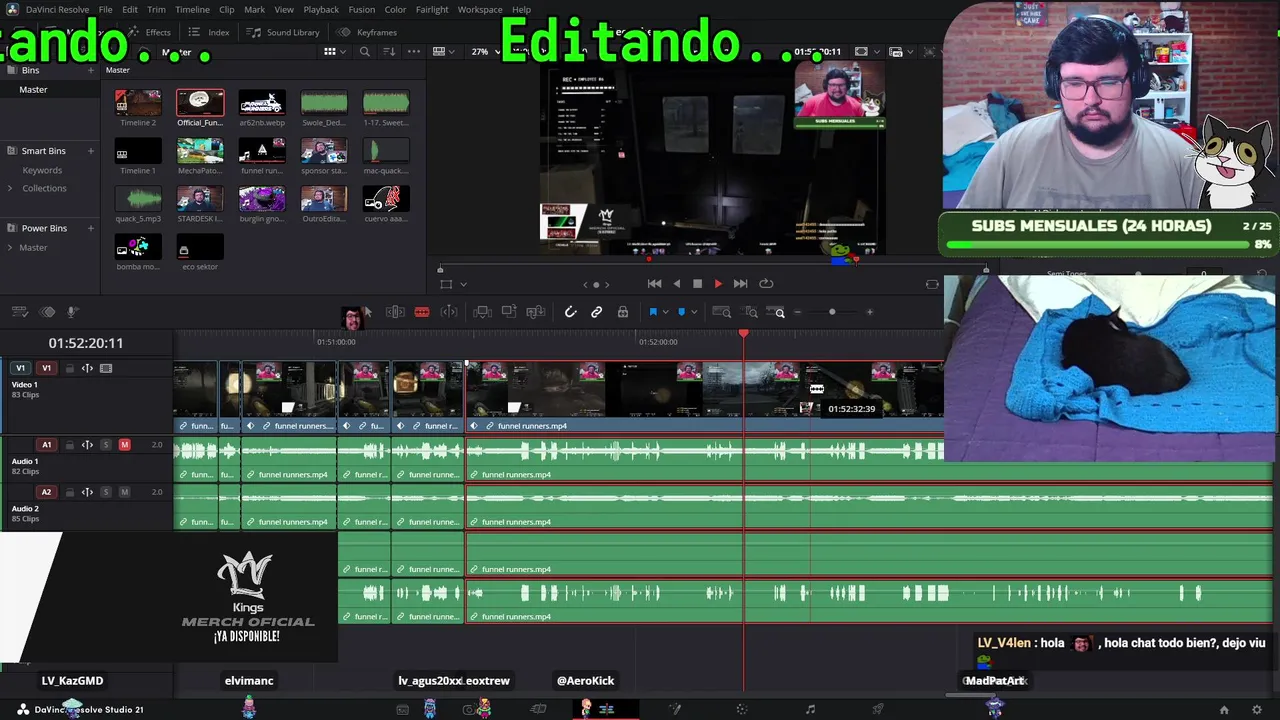1280x720 pixels.
Task: Open the Effects panel
Action: pos(149,32)
